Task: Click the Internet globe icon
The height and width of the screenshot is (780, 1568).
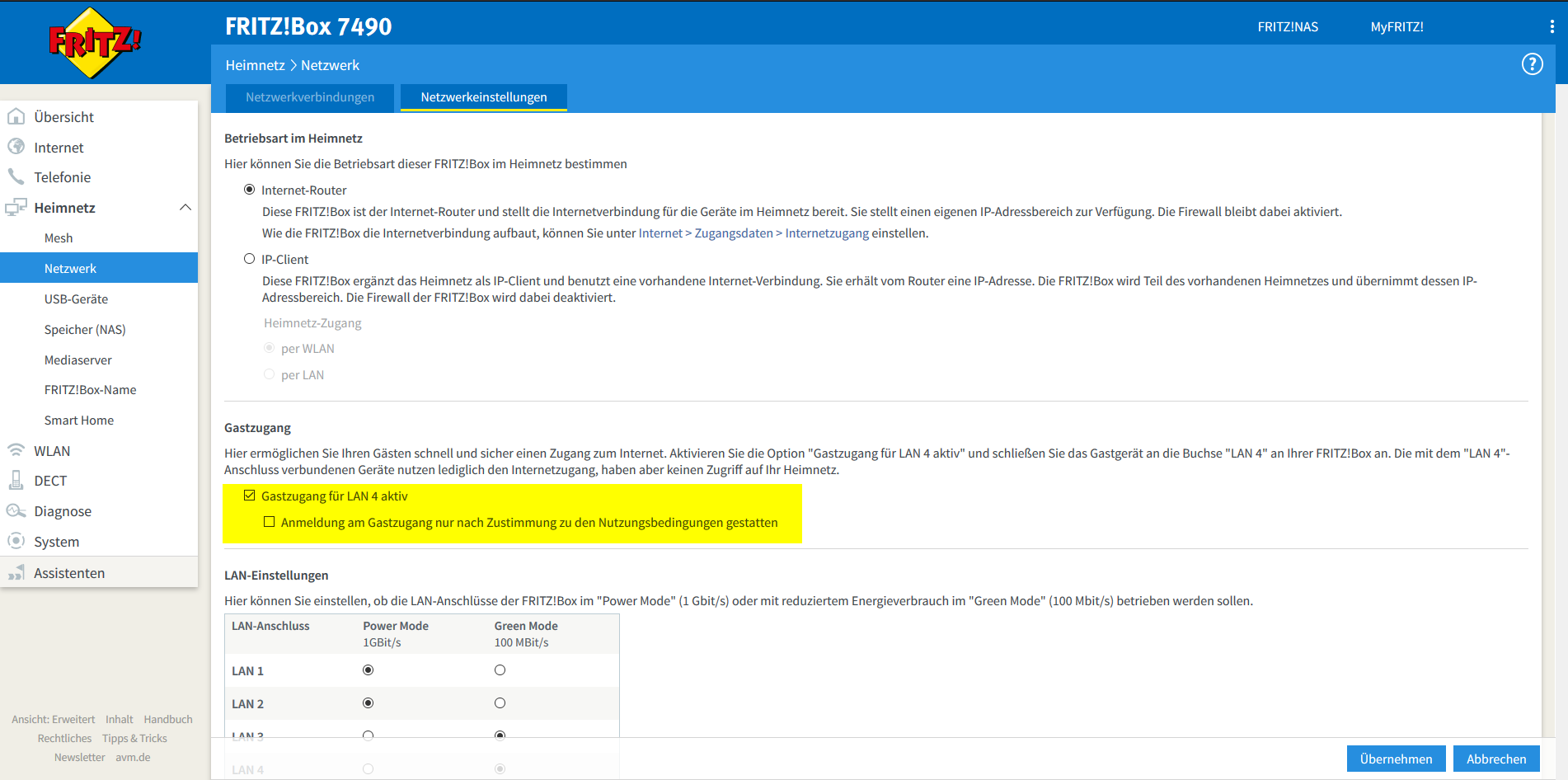Action: (16, 147)
